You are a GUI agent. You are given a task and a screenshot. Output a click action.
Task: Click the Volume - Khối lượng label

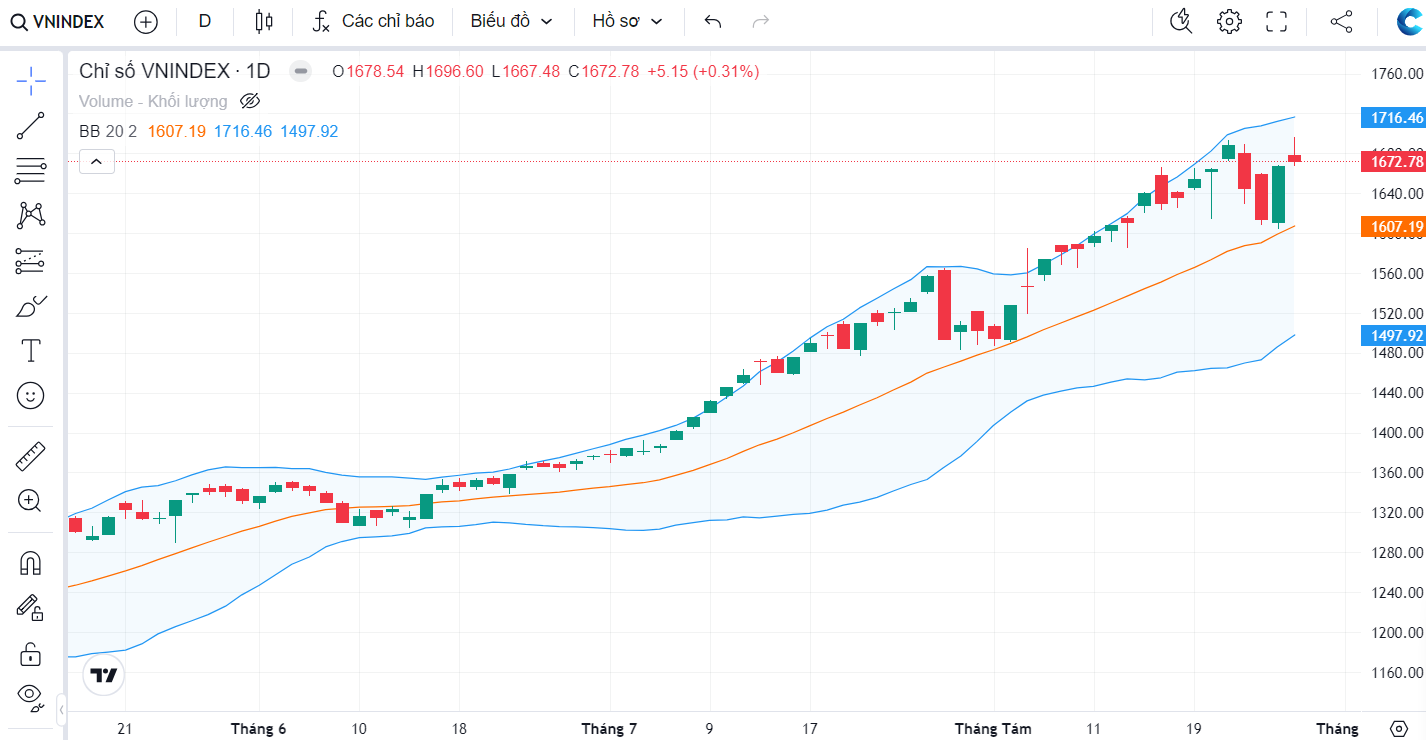click(x=153, y=101)
